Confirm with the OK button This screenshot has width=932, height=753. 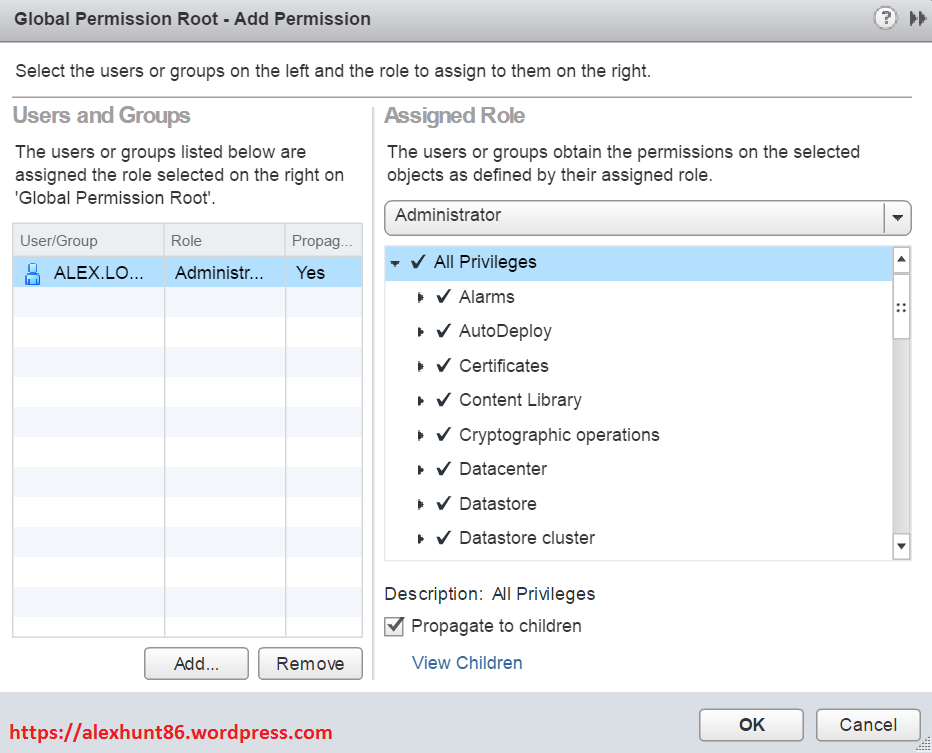pos(751,725)
